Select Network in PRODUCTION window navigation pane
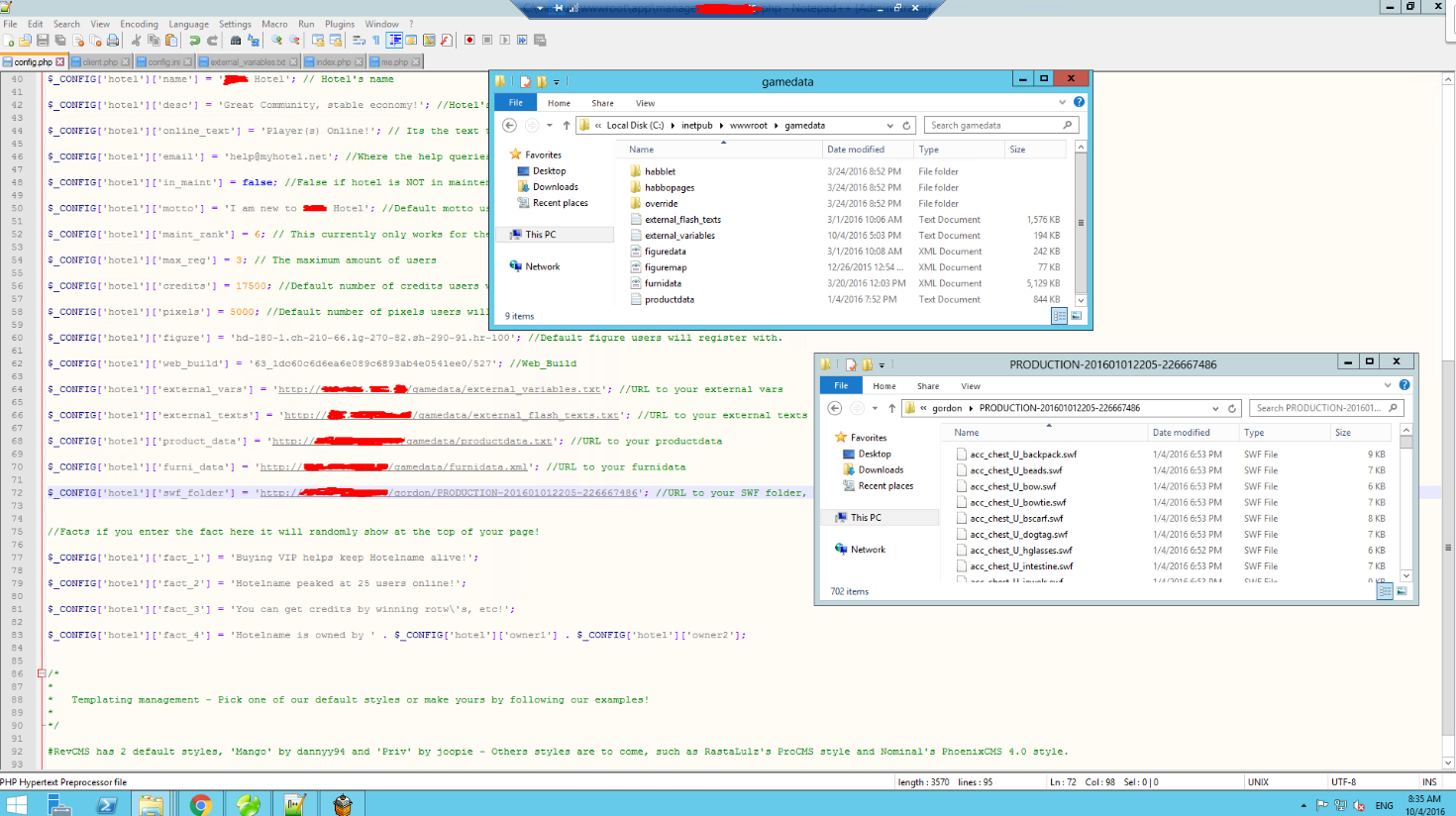The width and height of the screenshot is (1456, 816). coord(868,550)
